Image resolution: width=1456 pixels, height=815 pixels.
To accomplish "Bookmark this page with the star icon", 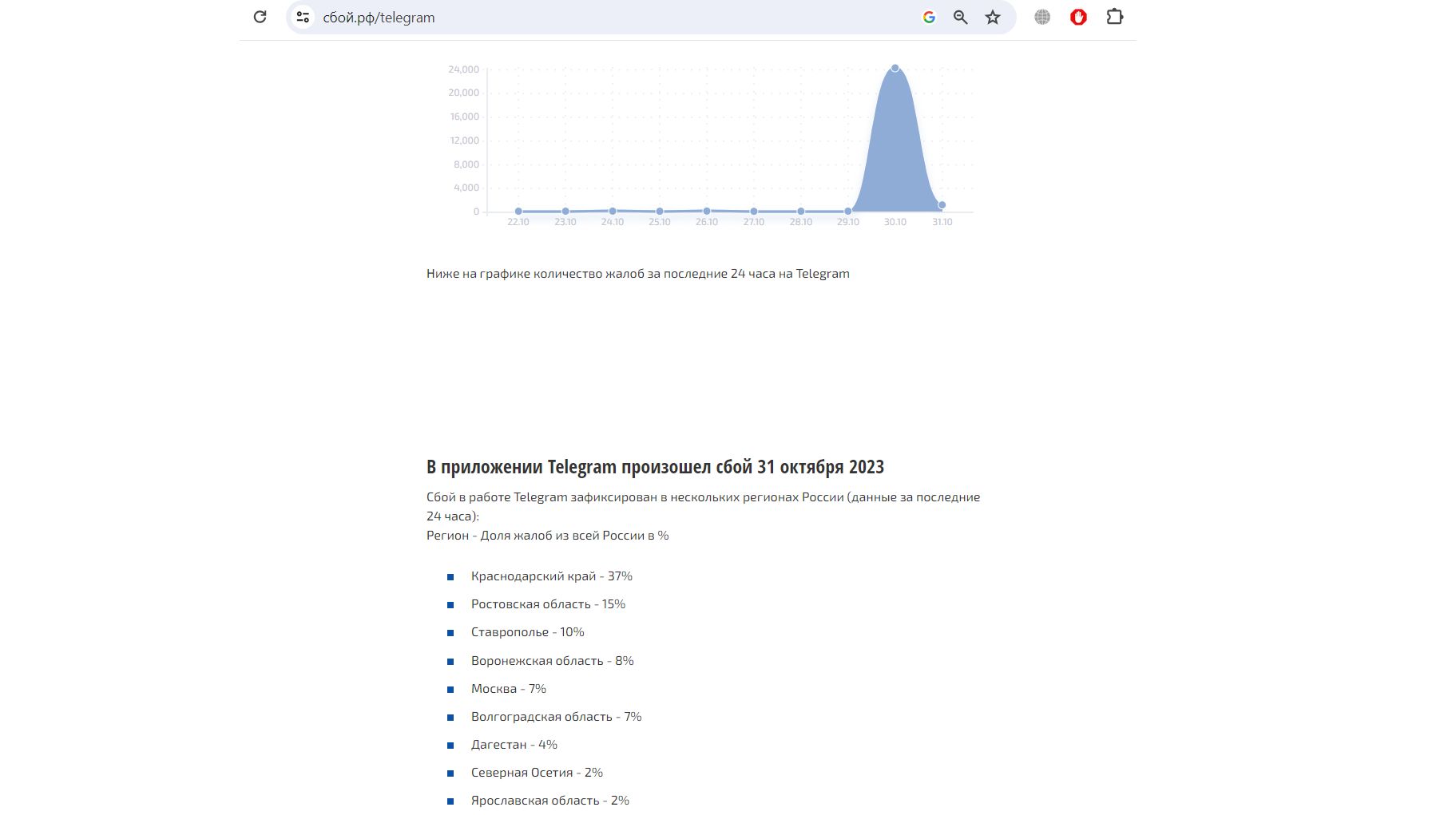I will coord(993,17).
